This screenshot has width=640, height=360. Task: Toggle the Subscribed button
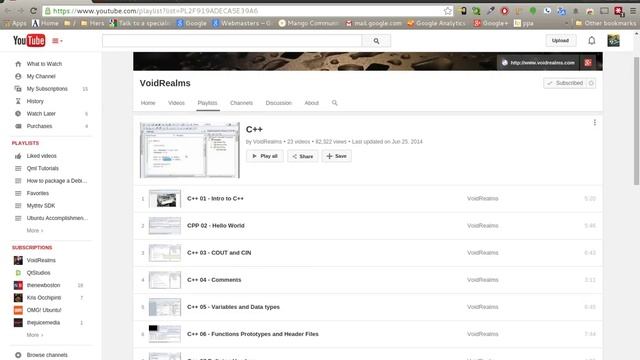click(565, 83)
